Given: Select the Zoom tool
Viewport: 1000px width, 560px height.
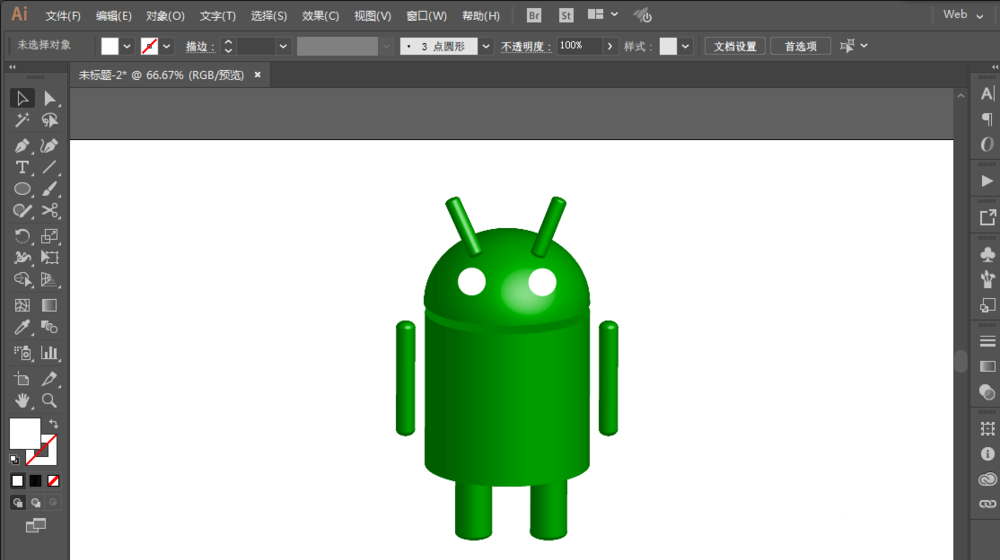Looking at the screenshot, I should [x=50, y=401].
